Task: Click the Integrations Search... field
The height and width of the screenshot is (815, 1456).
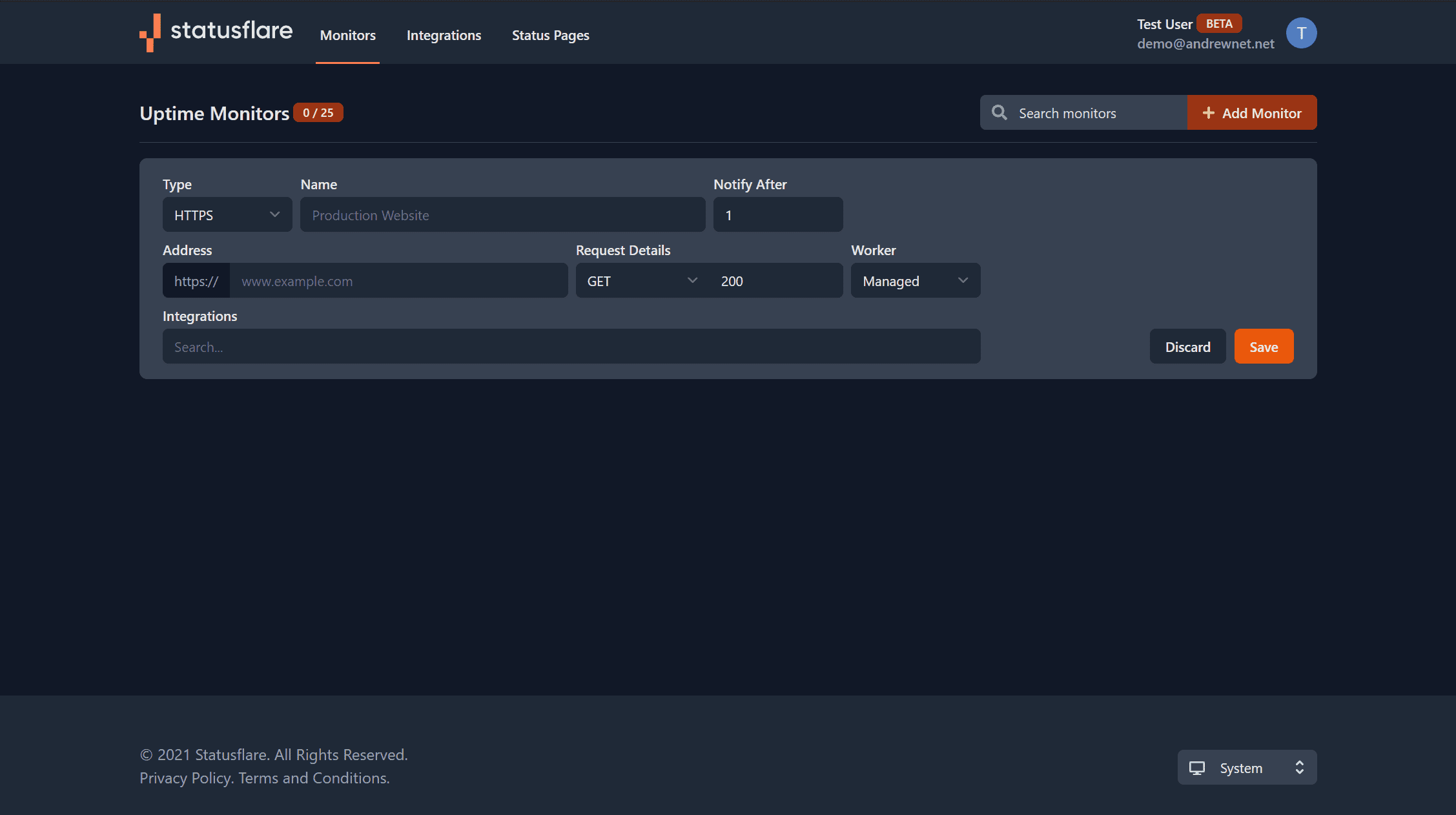Action: click(x=571, y=347)
